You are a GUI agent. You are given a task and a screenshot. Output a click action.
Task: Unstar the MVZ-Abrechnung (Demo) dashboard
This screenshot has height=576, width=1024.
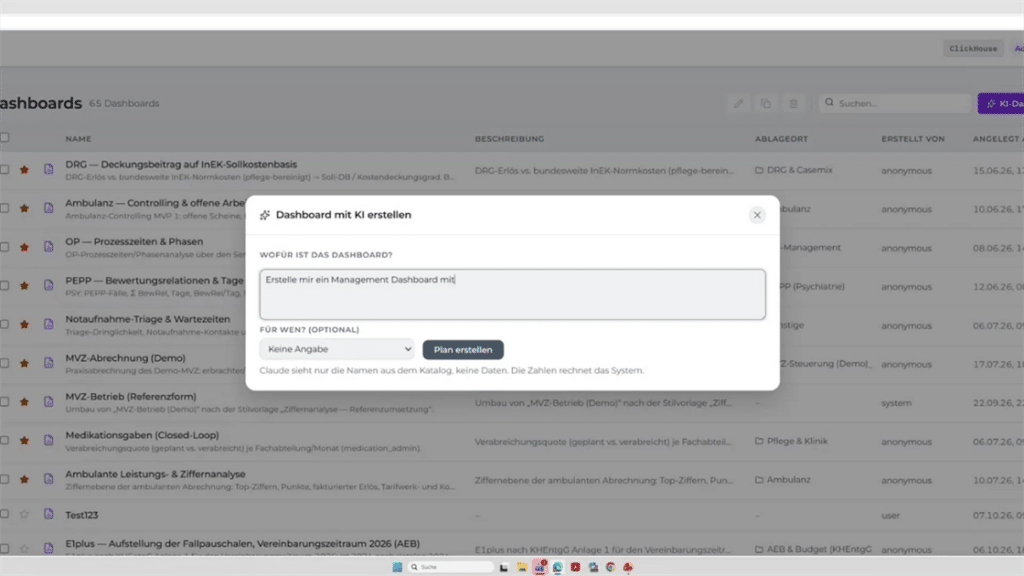click(x=24, y=363)
